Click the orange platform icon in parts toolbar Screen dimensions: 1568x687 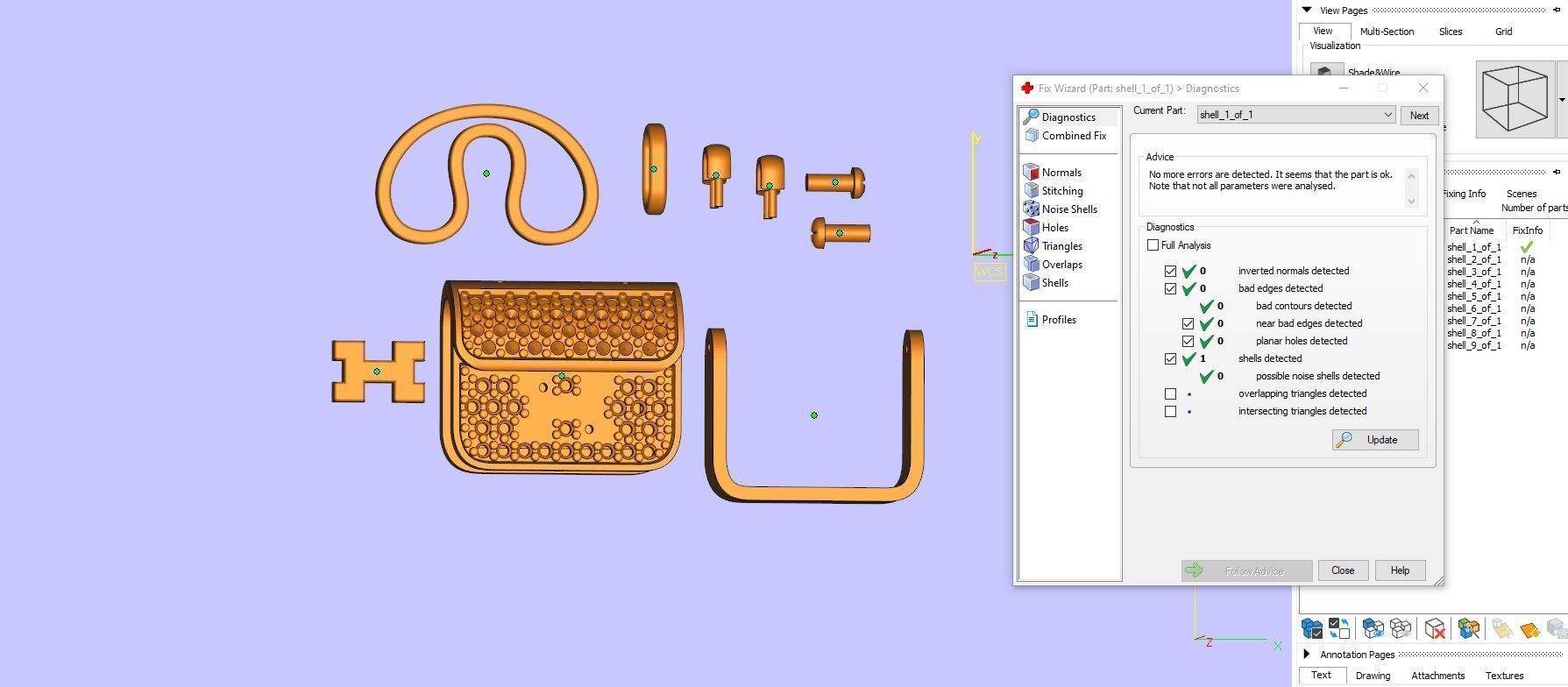tap(1529, 629)
